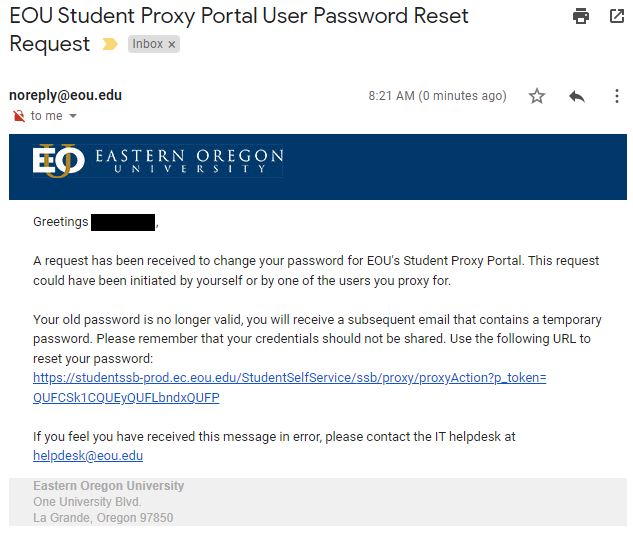Open the three-dot More options menu
This screenshot has width=633, height=533.
point(616,96)
